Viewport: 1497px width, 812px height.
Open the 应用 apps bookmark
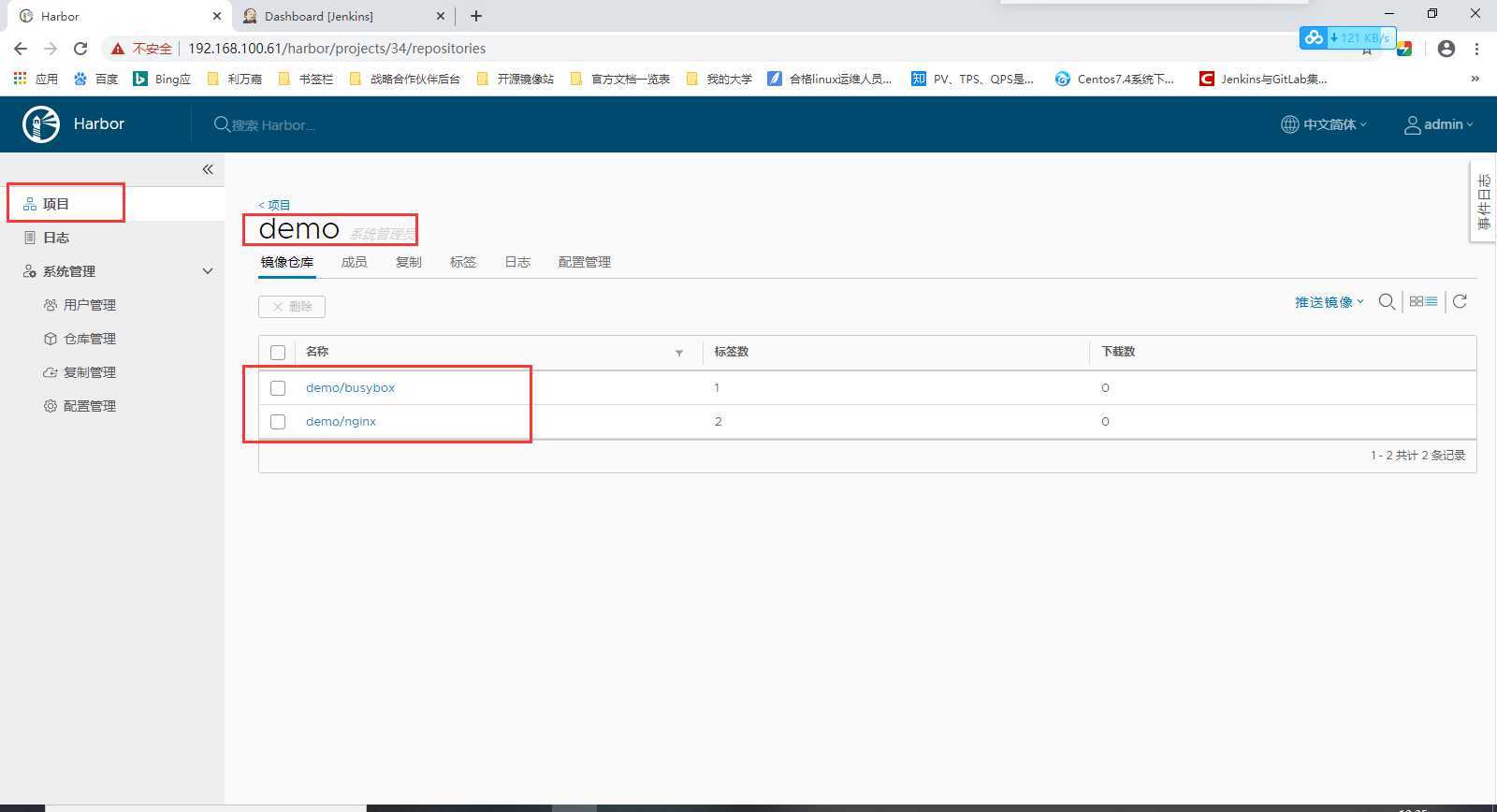pyautogui.click(x=36, y=79)
